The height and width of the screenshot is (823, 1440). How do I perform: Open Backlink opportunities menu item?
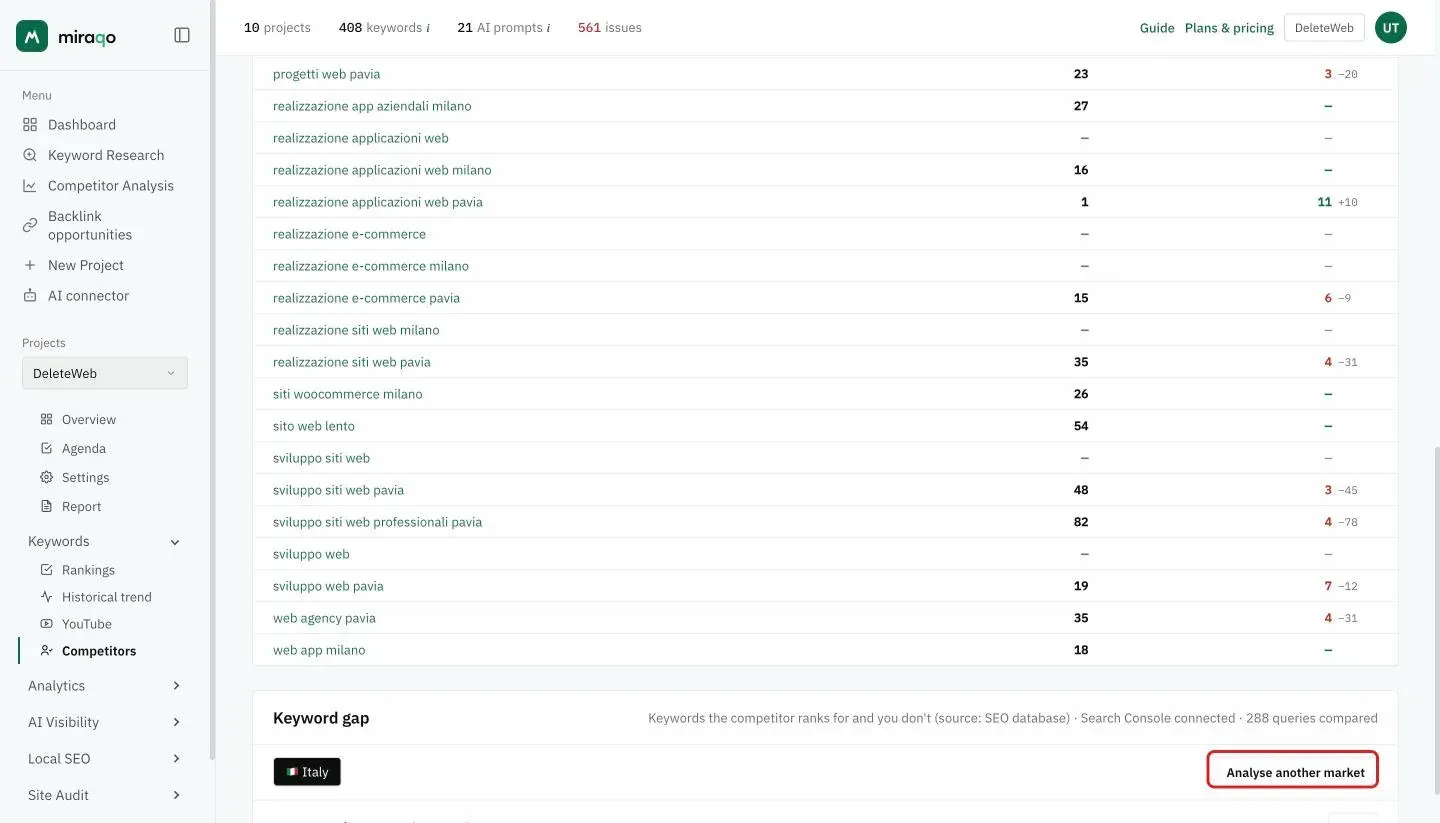coord(90,225)
